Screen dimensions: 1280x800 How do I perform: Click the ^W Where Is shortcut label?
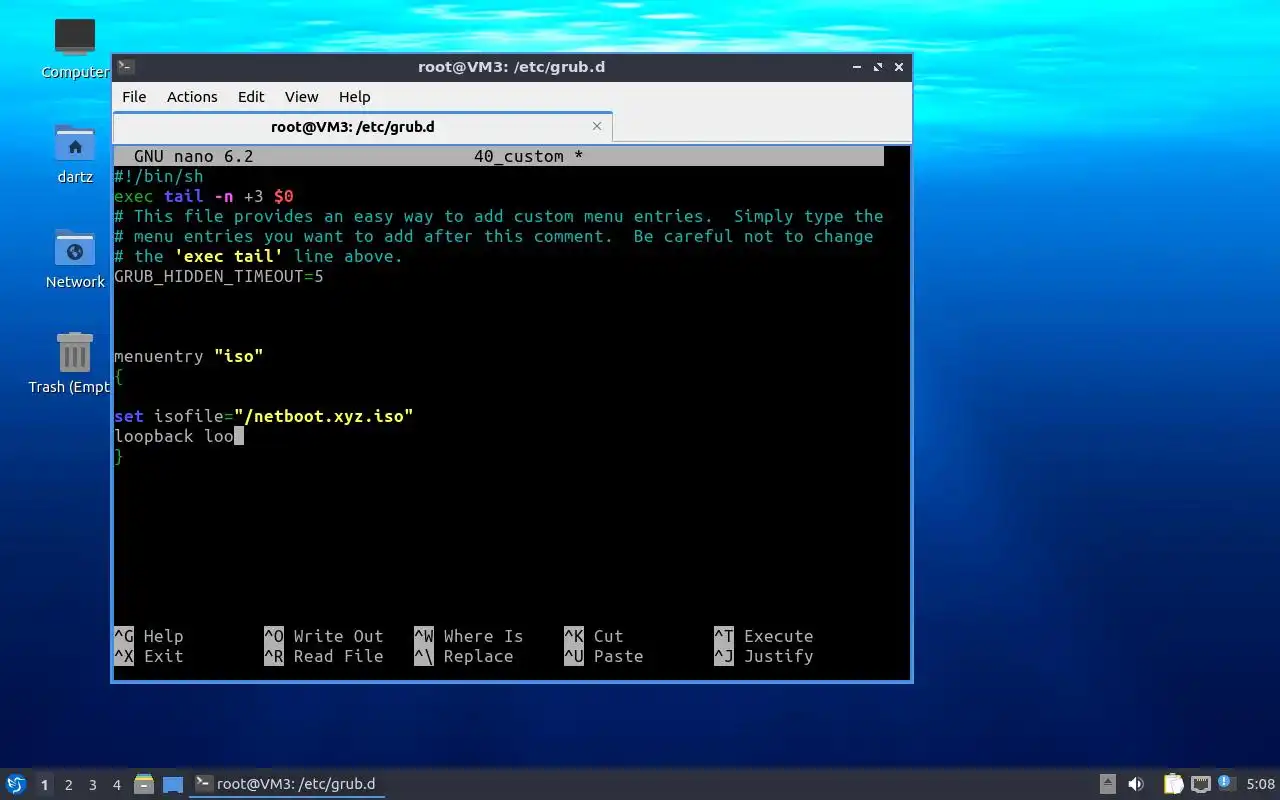(x=468, y=636)
